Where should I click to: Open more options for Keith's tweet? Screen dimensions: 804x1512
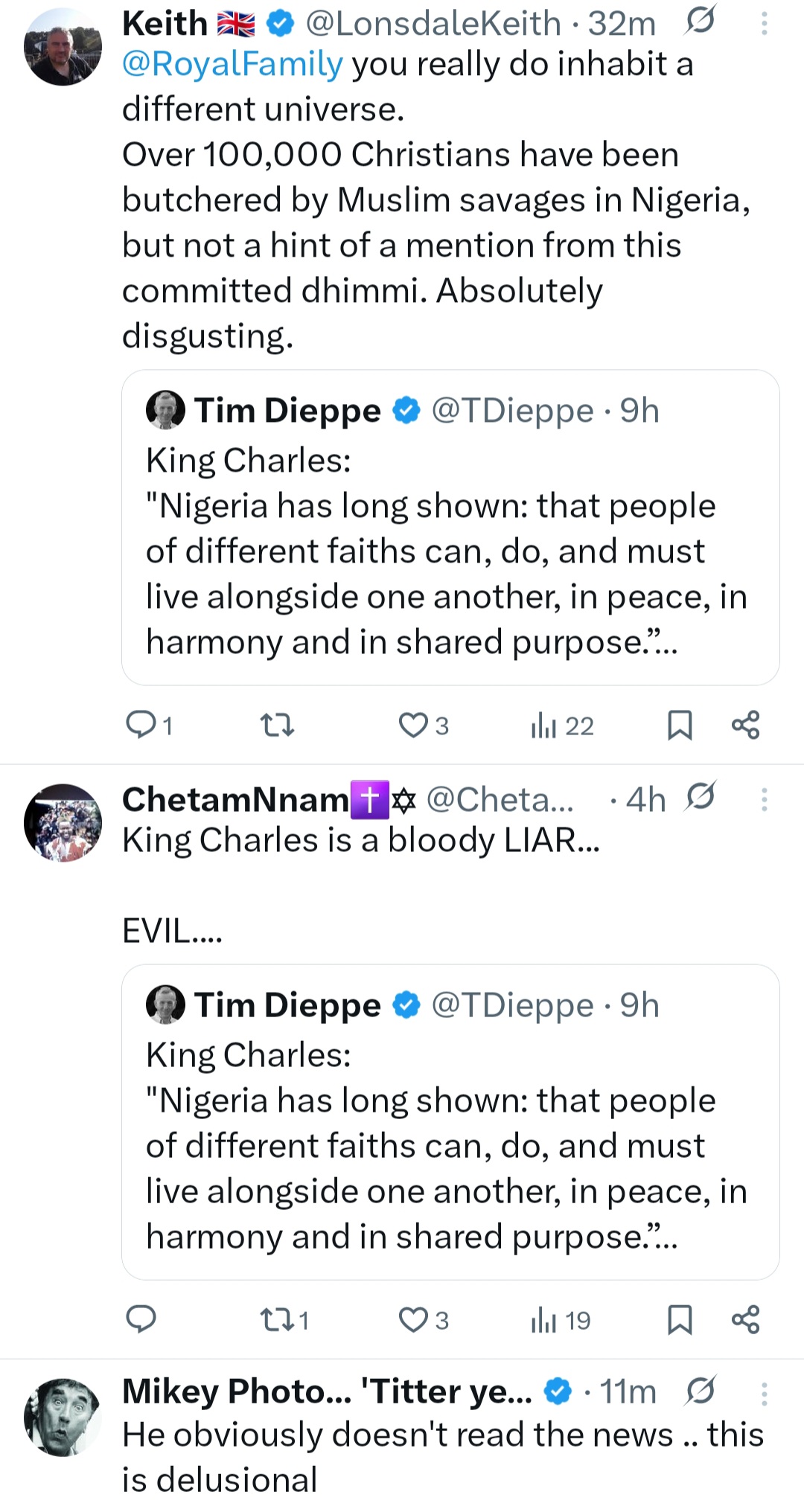tap(764, 24)
